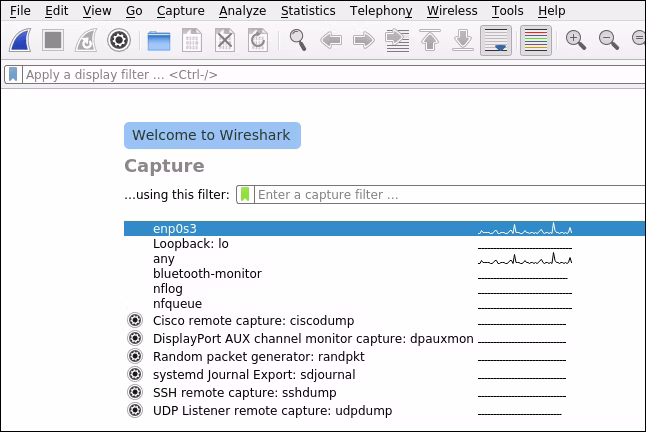Screen dimensions: 646x432
Task: Toggle packet list colorization
Action: [536, 40]
